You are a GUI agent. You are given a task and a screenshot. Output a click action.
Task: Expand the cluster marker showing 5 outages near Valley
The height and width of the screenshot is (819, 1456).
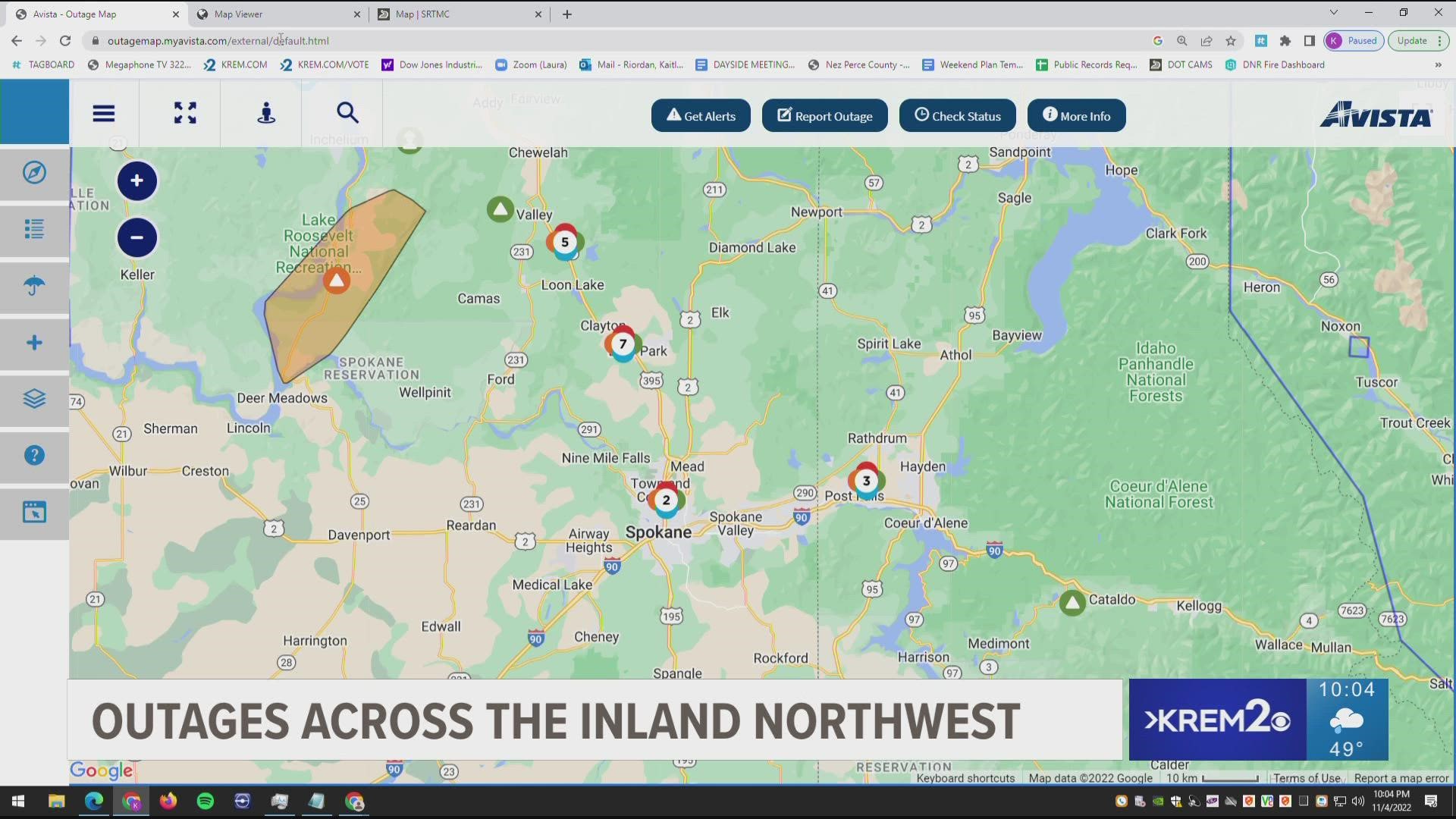pyautogui.click(x=564, y=242)
